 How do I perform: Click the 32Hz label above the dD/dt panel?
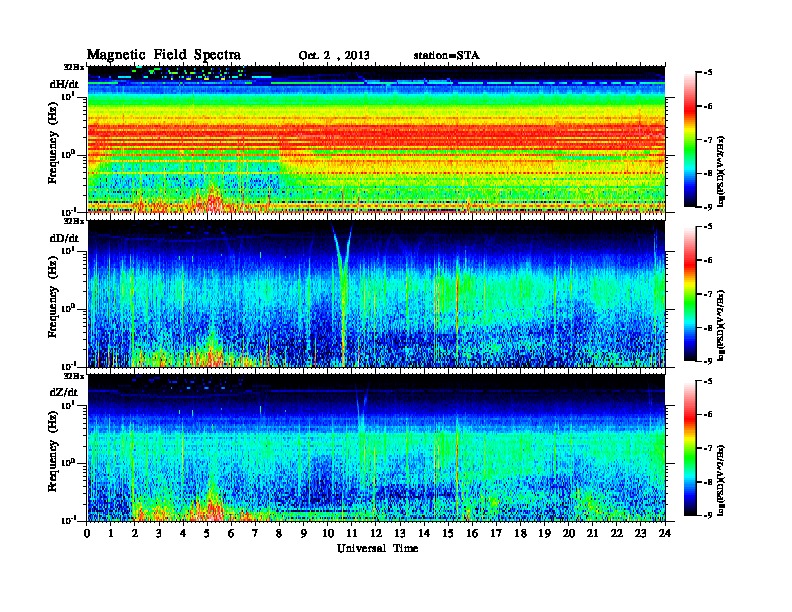(x=74, y=221)
